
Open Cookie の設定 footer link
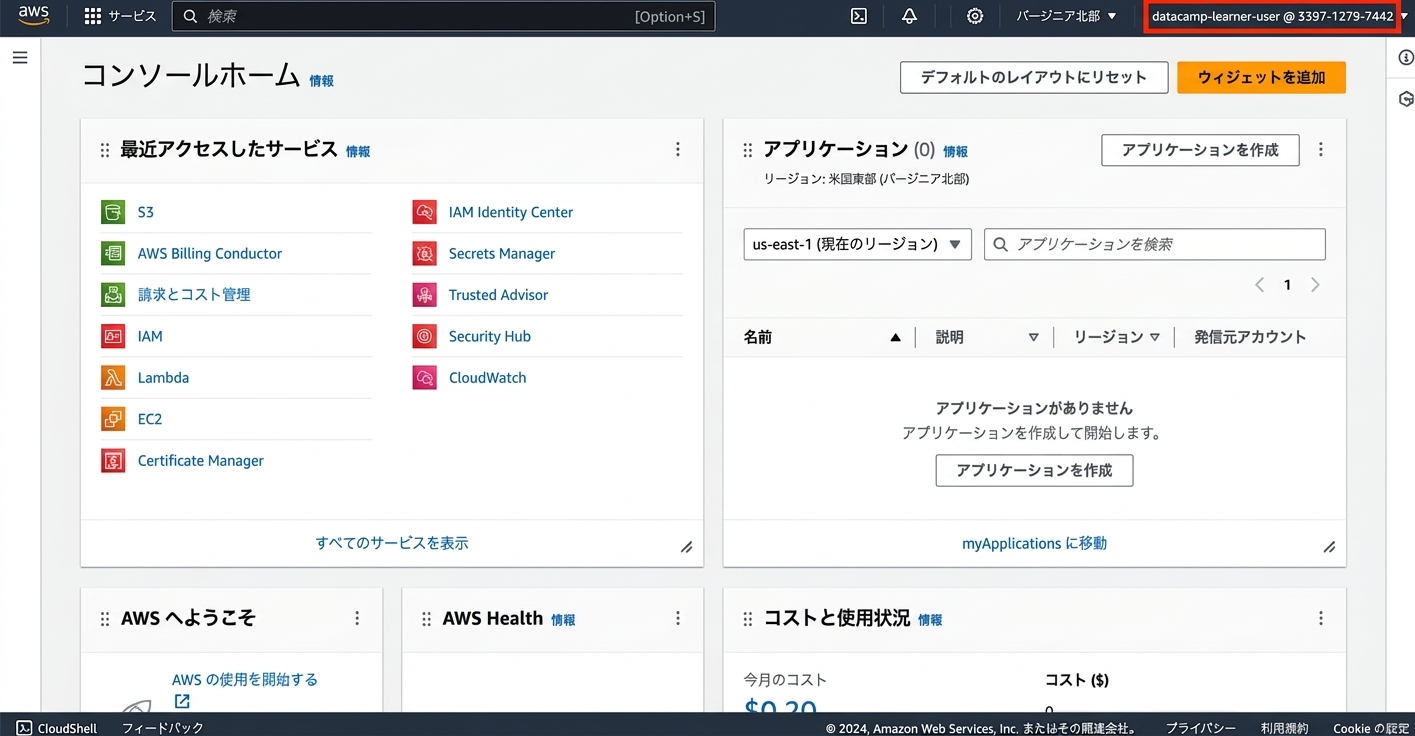(x=1371, y=728)
